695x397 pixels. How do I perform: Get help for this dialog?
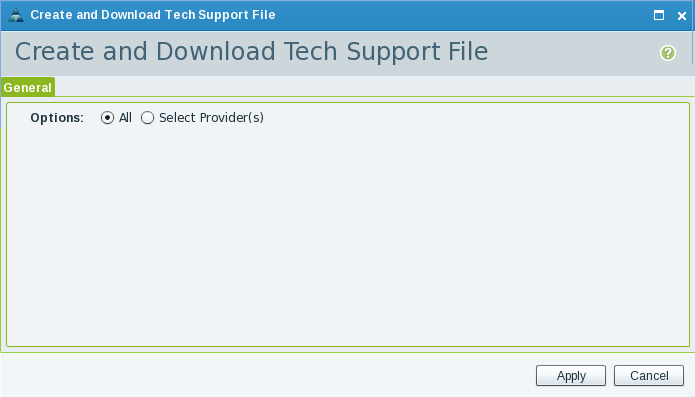pyautogui.click(x=668, y=53)
